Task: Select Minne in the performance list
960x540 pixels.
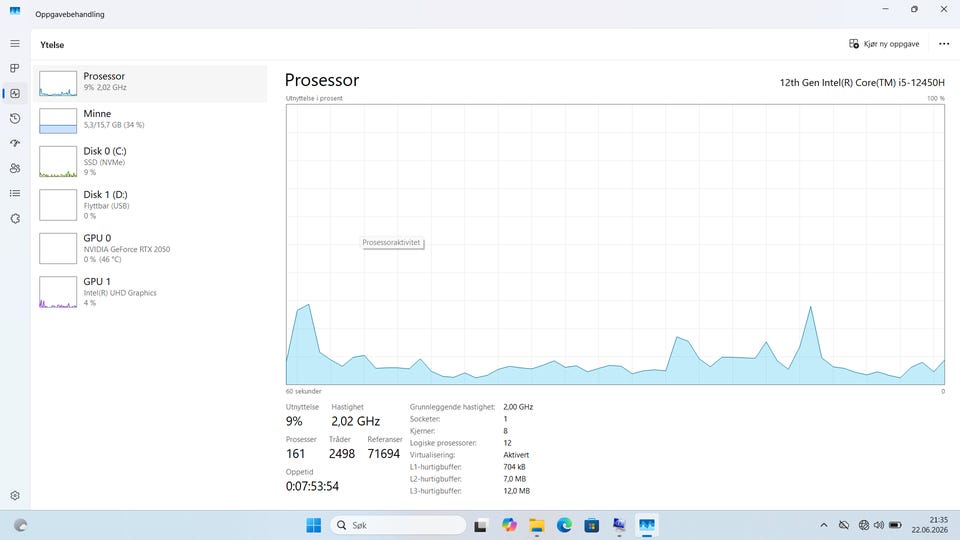Action: (150, 121)
